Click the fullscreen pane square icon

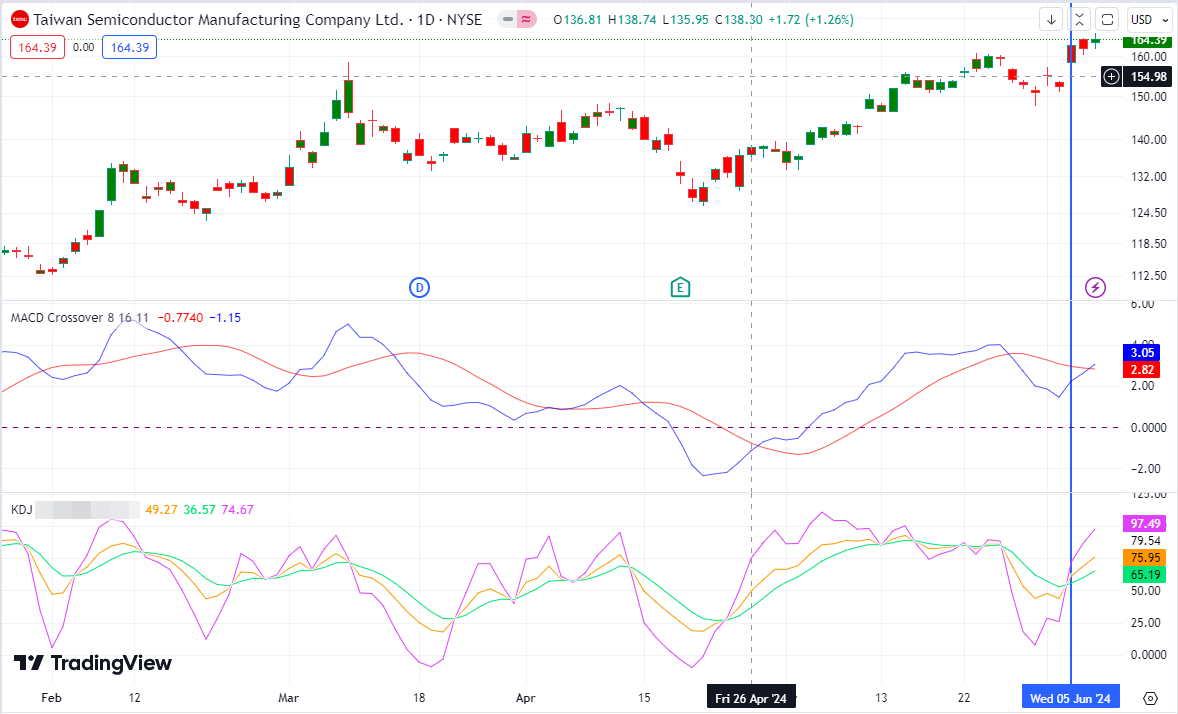(x=1107, y=20)
